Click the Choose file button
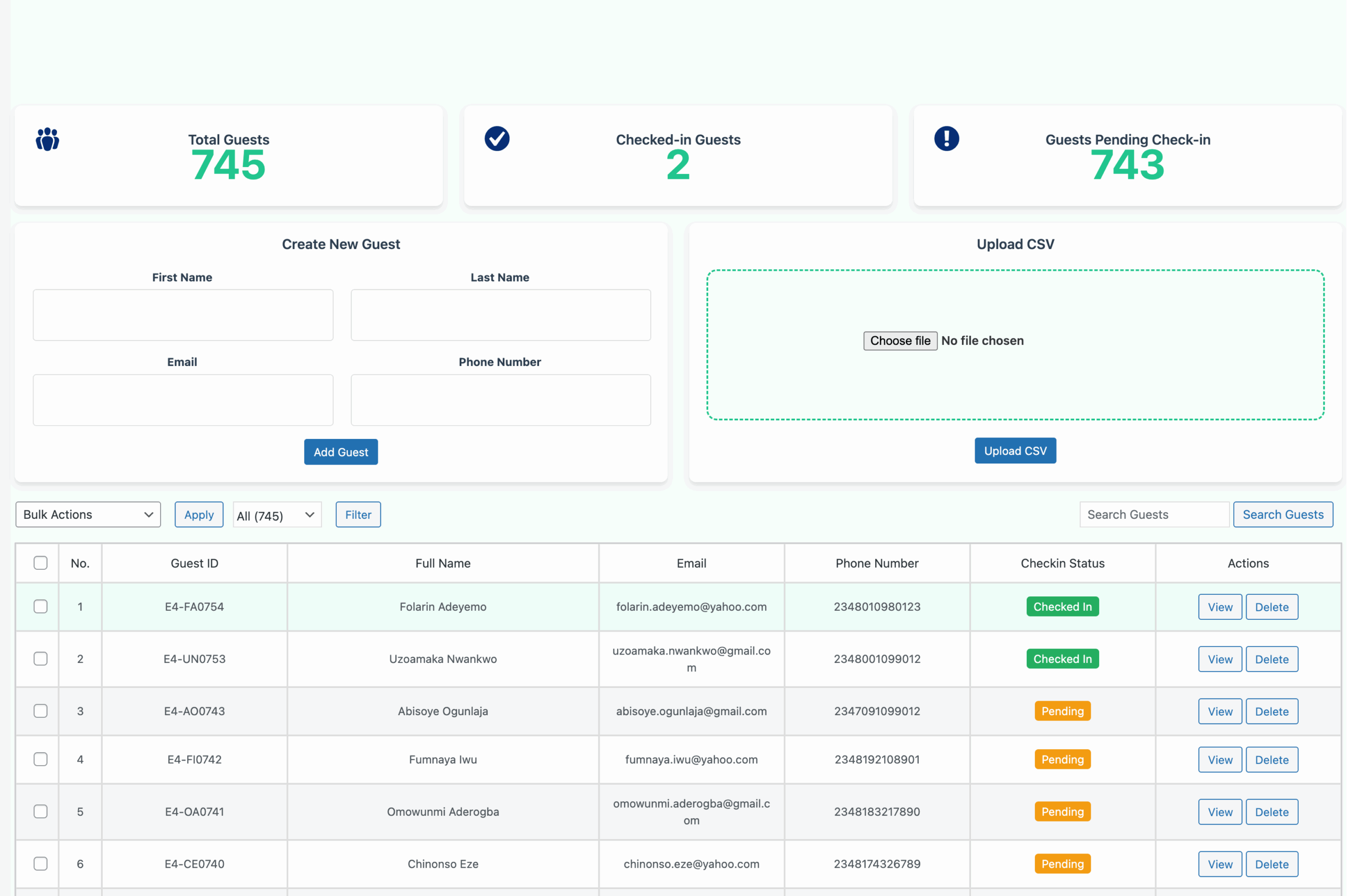This screenshot has width=1362, height=896. coord(900,341)
